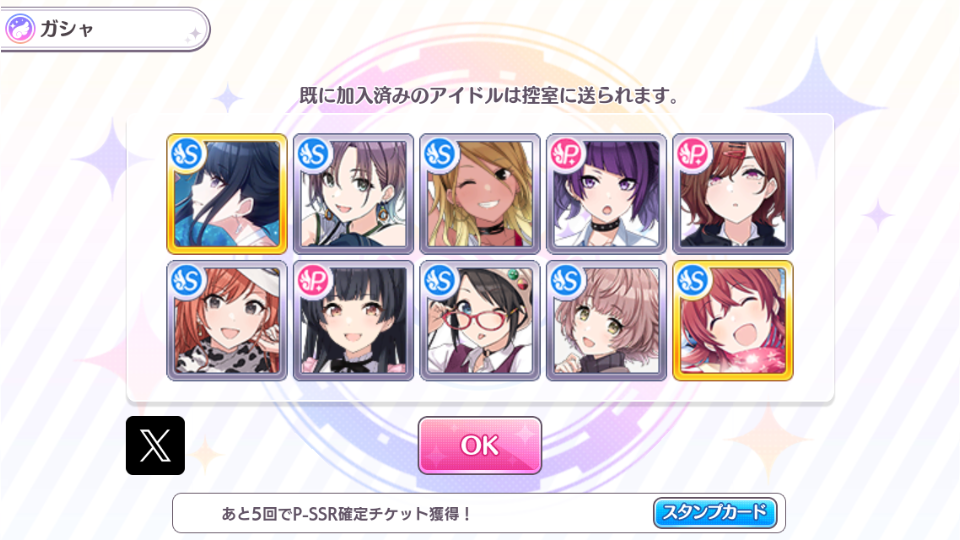Click the S badge on red-haired gold card
This screenshot has height=540, width=960.
pyautogui.click(x=693, y=280)
